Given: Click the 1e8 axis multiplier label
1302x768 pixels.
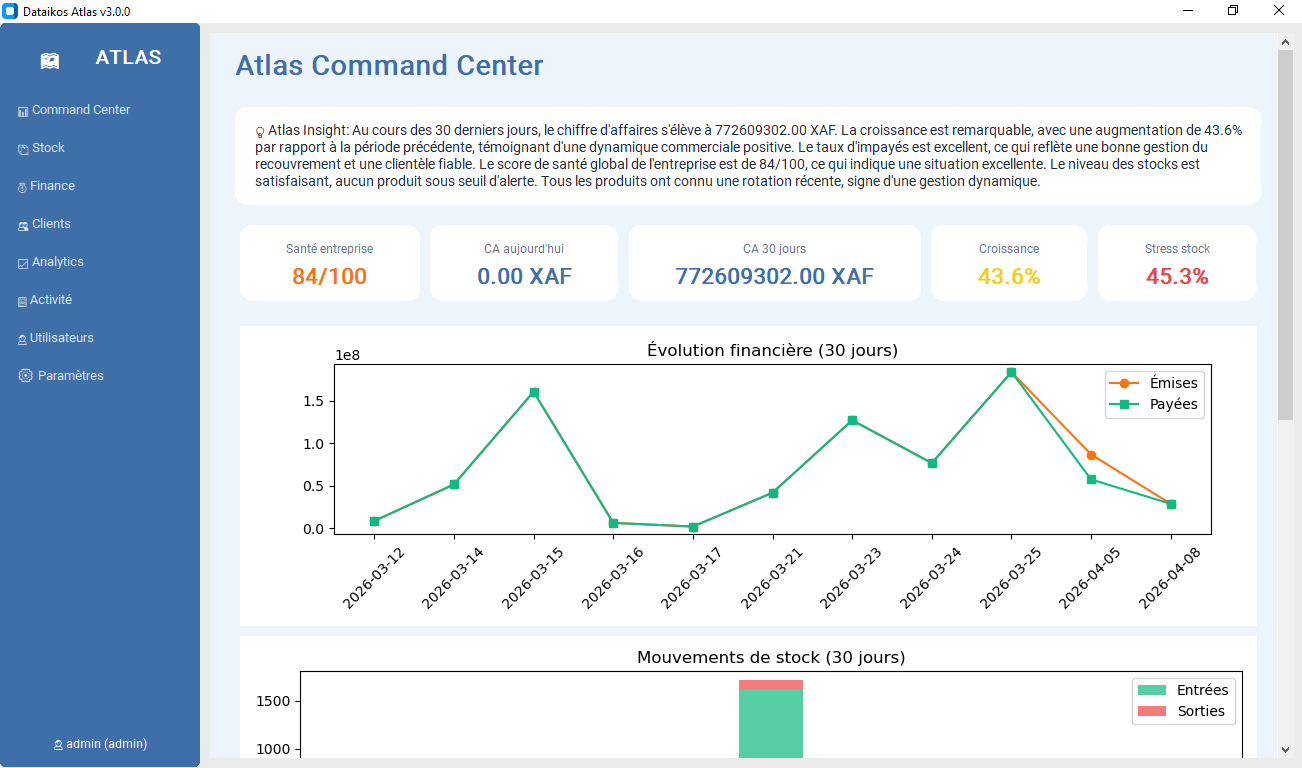Looking at the screenshot, I should point(347,355).
